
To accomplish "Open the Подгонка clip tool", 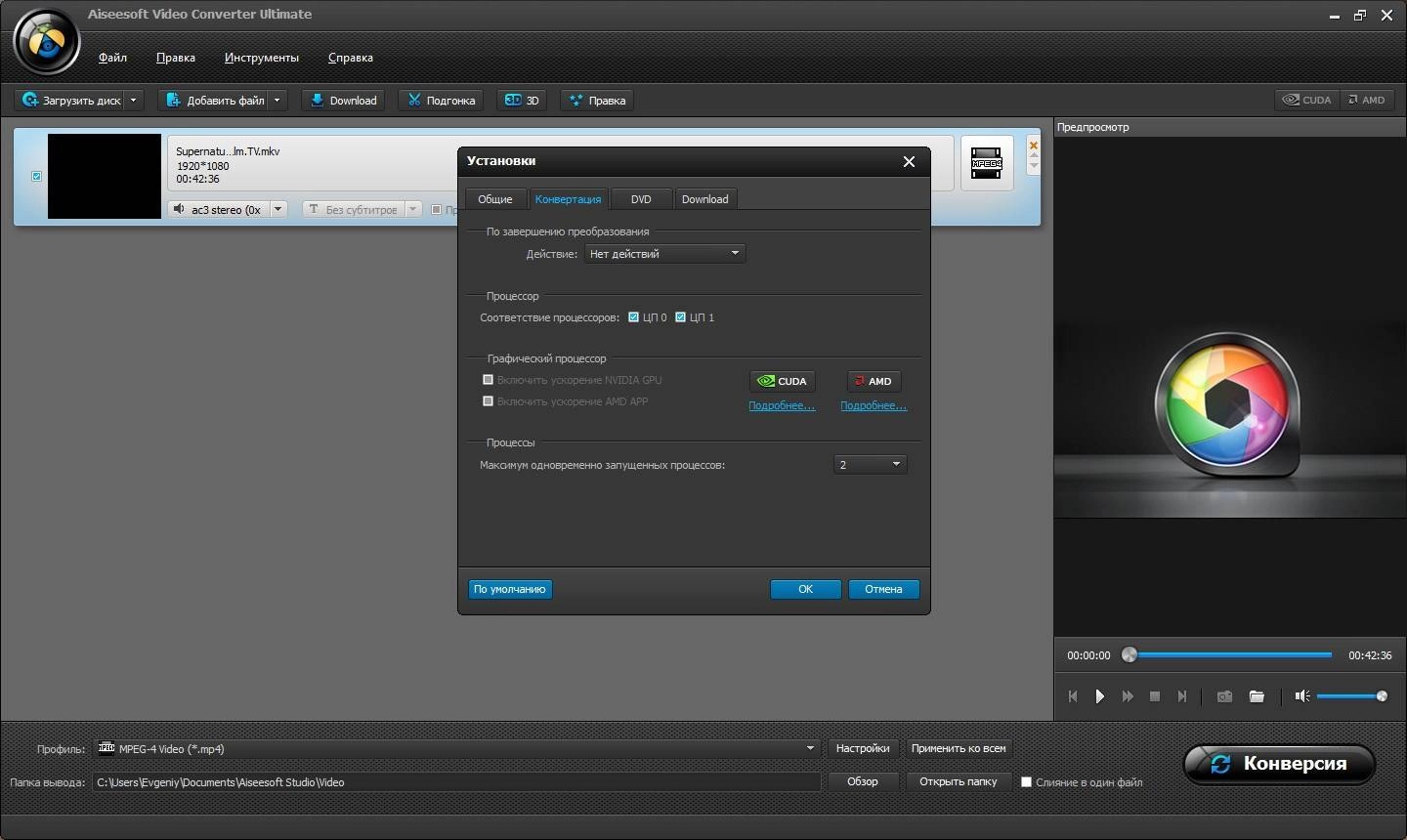I will [441, 100].
